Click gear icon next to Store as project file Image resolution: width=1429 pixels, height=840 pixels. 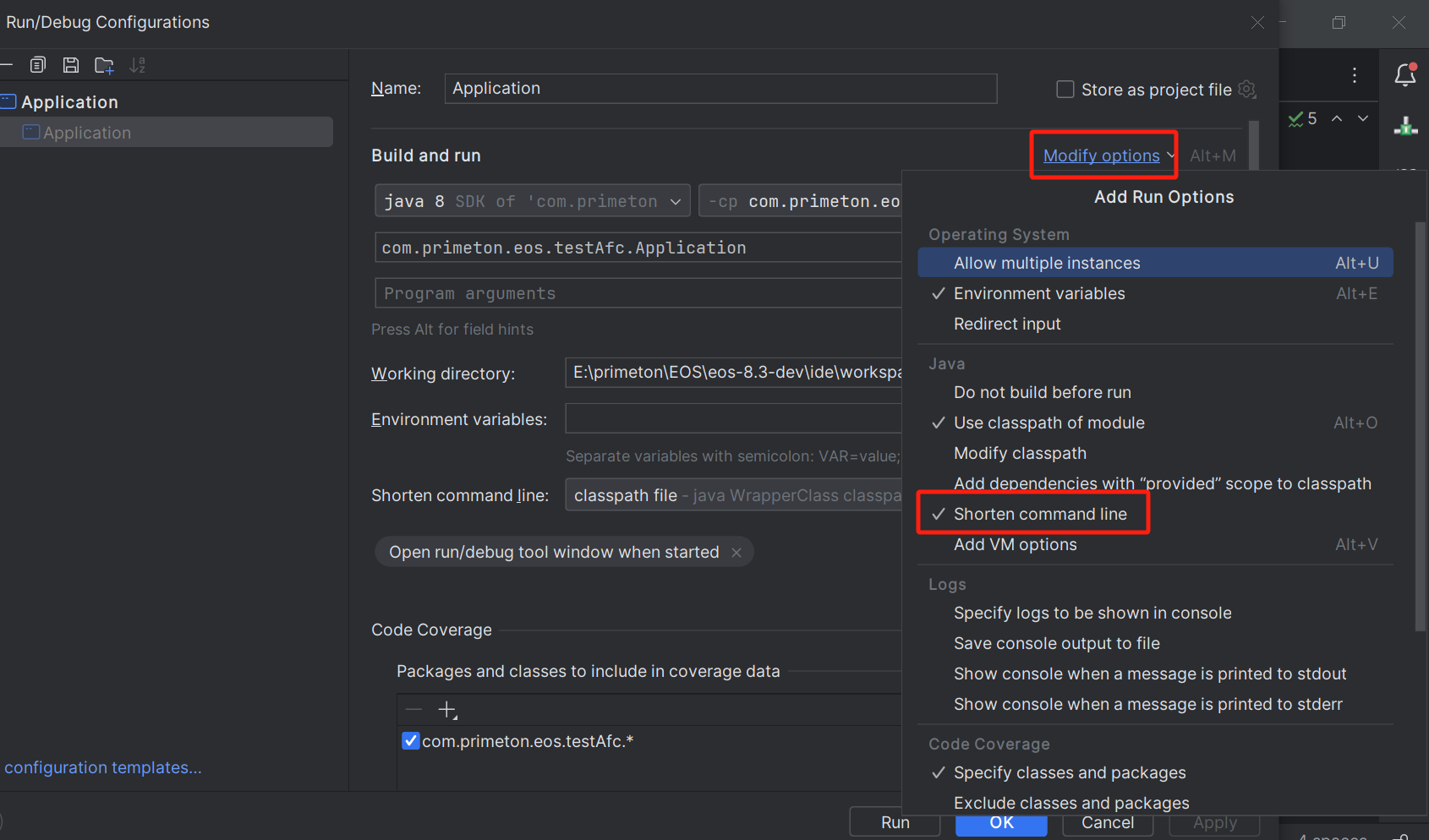coord(1247,89)
